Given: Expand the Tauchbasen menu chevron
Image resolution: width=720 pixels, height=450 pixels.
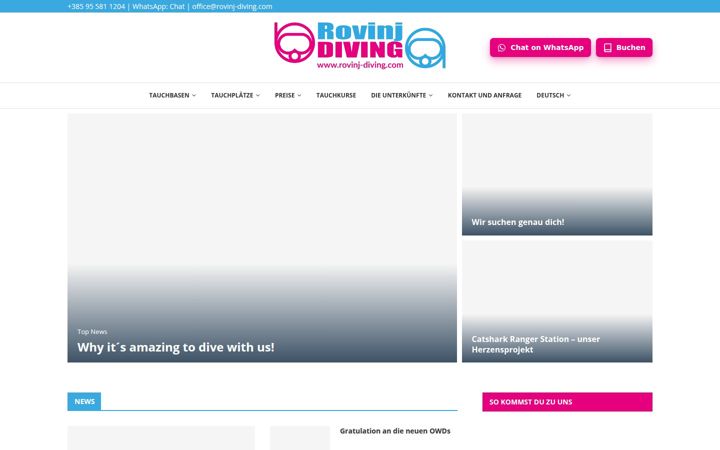Looking at the screenshot, I should click(x=194, y=96).
